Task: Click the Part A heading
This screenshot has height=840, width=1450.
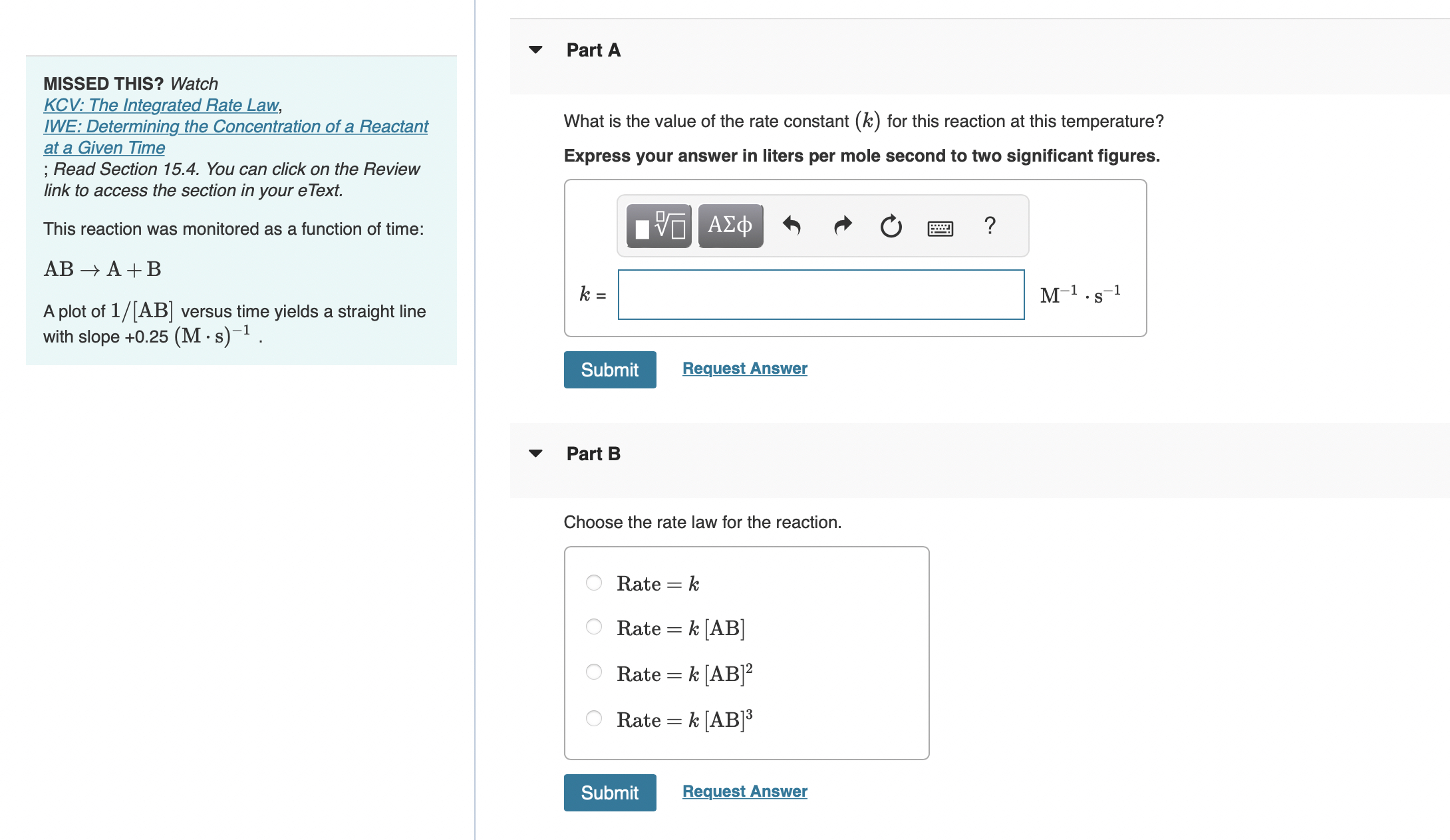Action: click(592, 51)
